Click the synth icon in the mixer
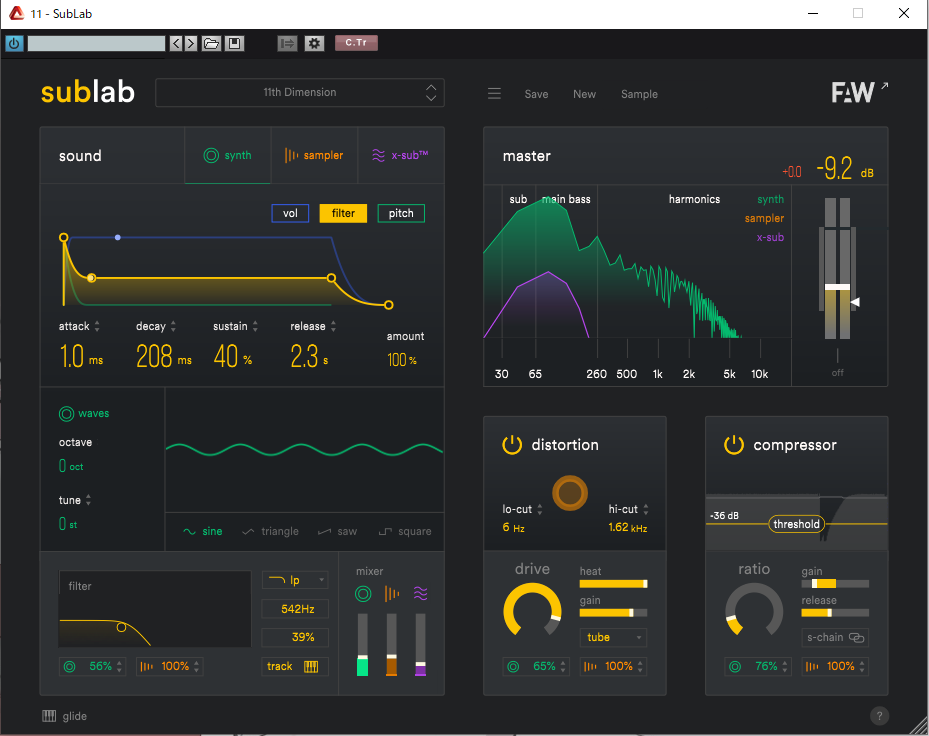Image resolution: width=929 pixels, height=736 pixels. pyautogui.click(x=363, y=594)
